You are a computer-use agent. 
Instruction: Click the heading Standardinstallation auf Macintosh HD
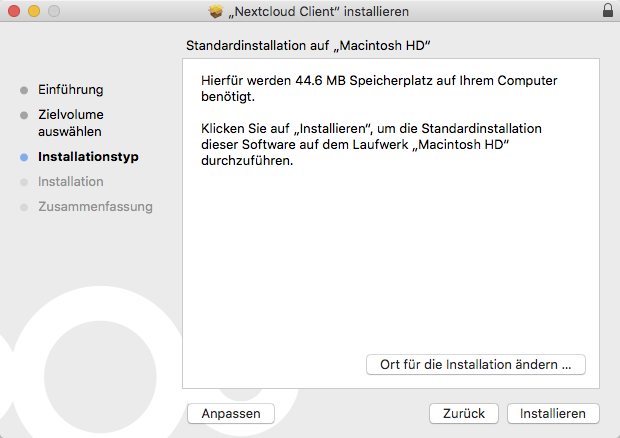(308, 45)
